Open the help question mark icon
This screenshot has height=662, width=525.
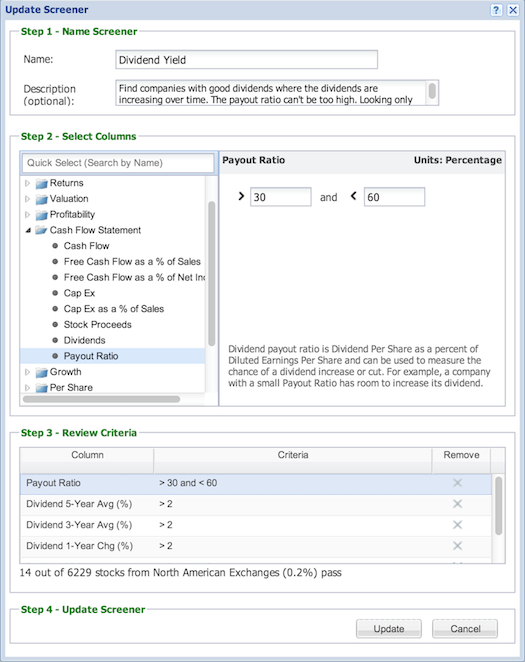point(496,10)
